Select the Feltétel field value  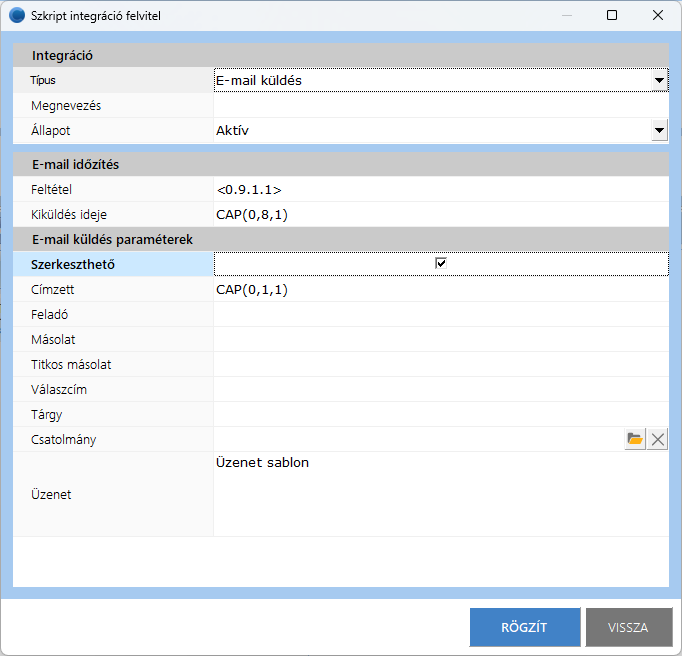440,189
